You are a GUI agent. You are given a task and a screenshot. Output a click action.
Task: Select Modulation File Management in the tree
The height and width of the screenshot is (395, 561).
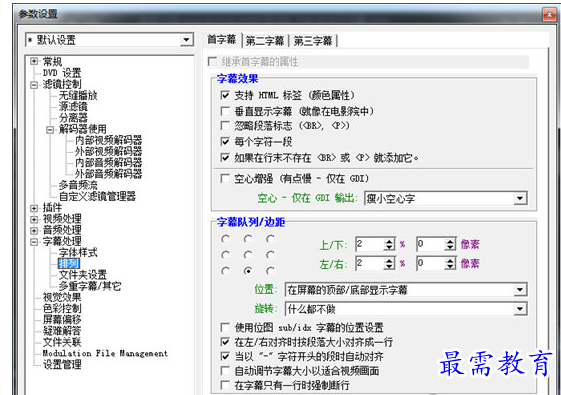click(x=105, y=353)
